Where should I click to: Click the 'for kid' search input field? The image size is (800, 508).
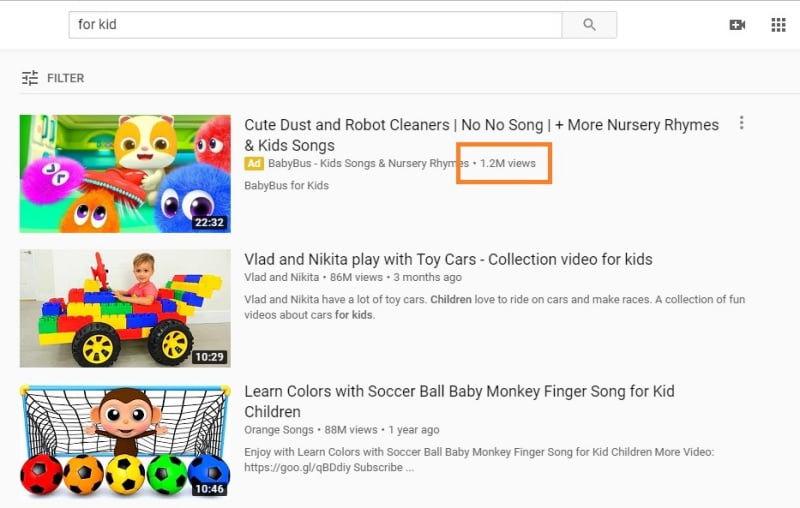[x=315, y=25]
